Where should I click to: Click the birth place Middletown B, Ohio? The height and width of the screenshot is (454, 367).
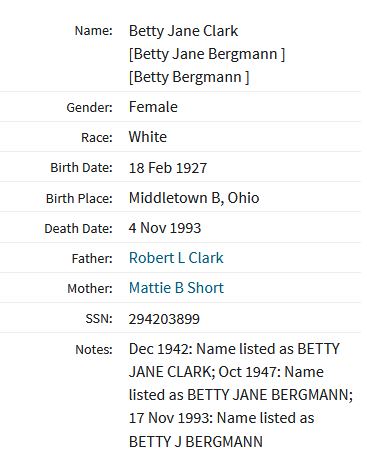[194, 198]
